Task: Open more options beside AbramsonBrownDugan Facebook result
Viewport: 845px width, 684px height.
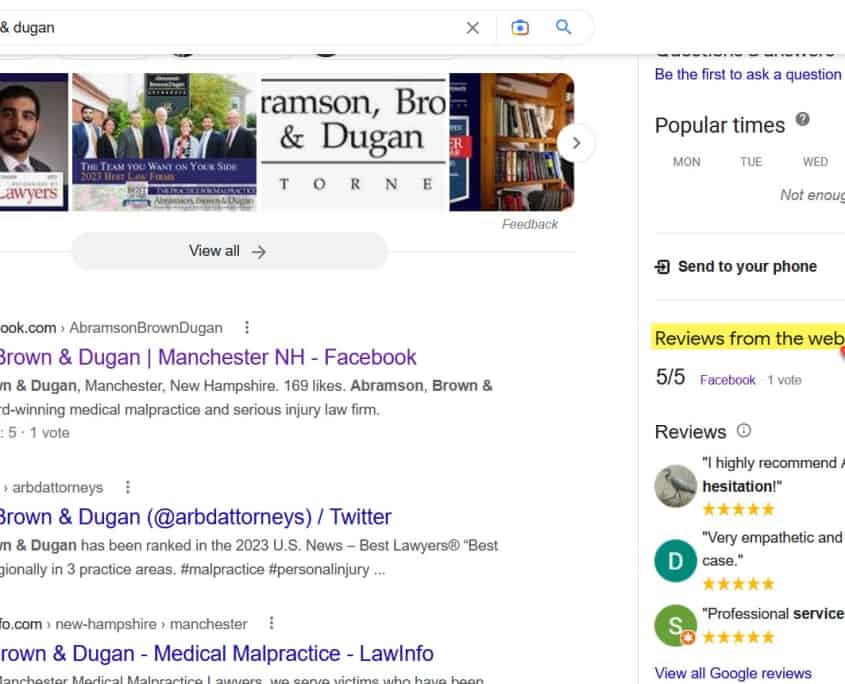Action: pos(247,327)
